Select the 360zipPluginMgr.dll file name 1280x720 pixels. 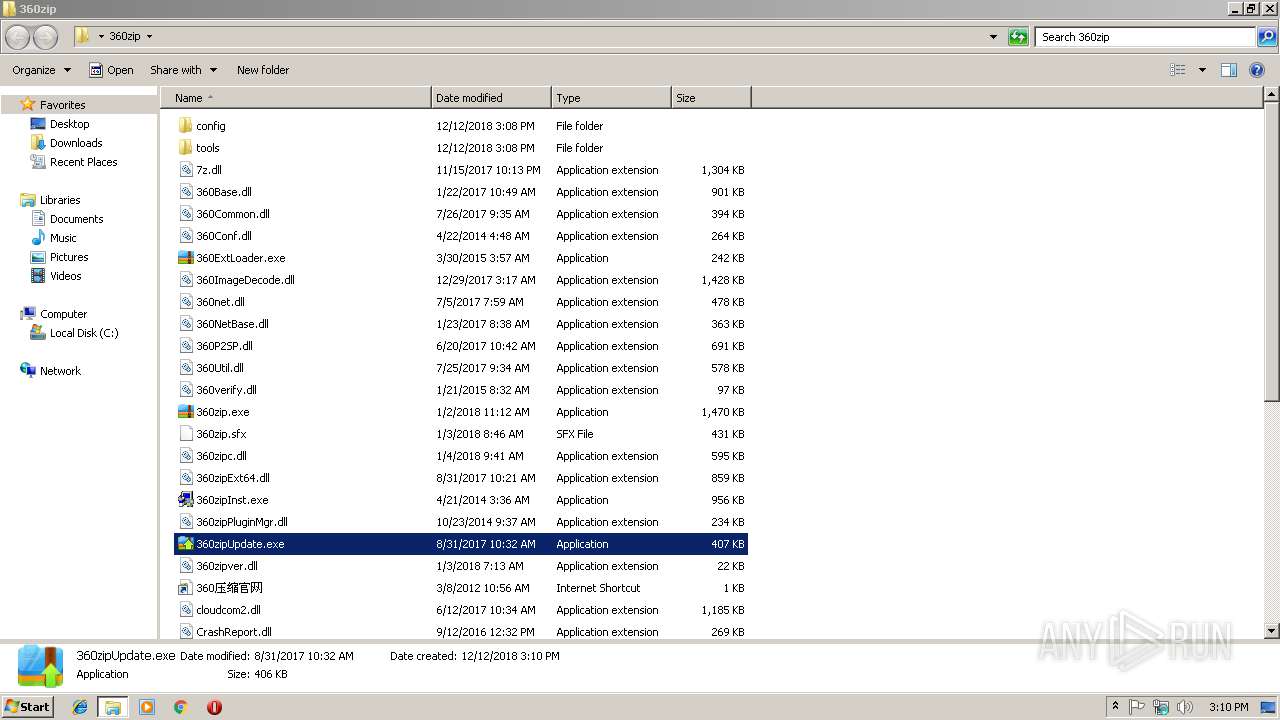[x=242, y=522]
